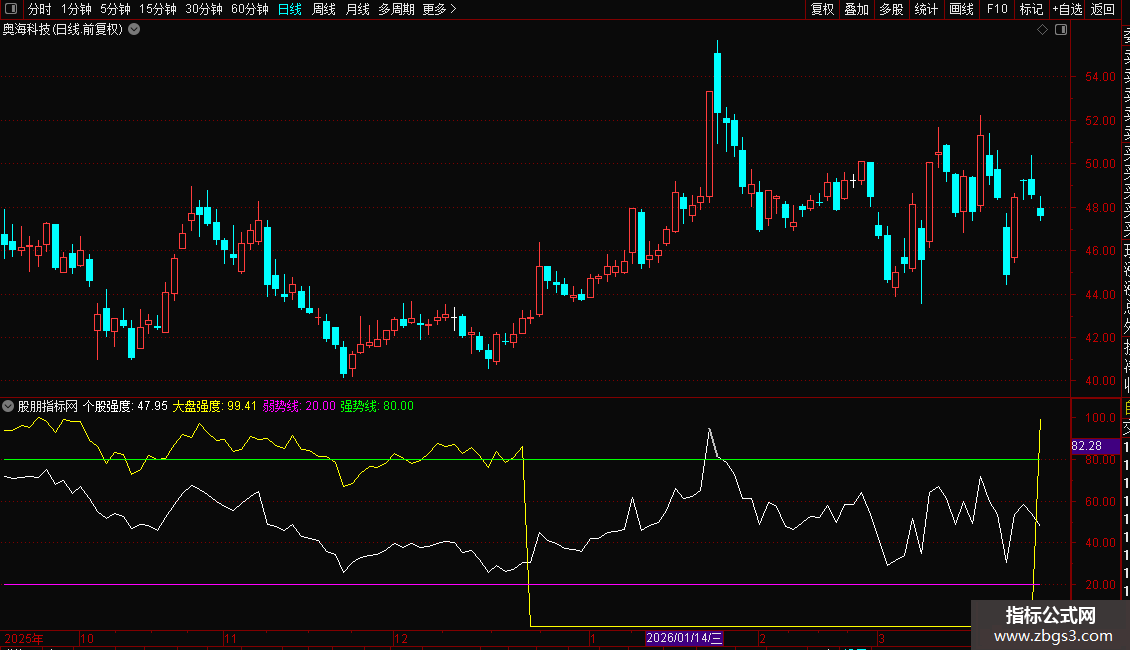Click the 2026/01/14/三 date marker
The width and height of the screenshot is (1130, 650).
click(684, 638)
